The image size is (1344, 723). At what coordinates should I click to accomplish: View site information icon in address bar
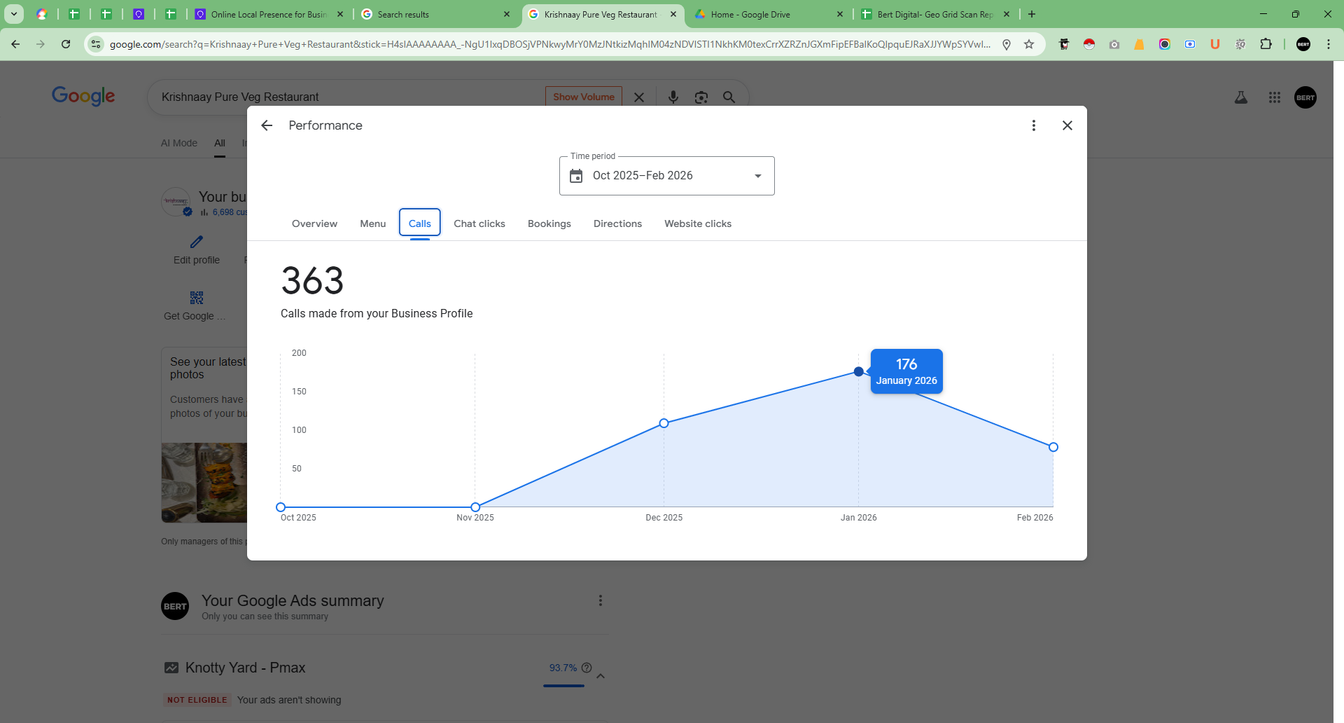click(x=96, y=44)
